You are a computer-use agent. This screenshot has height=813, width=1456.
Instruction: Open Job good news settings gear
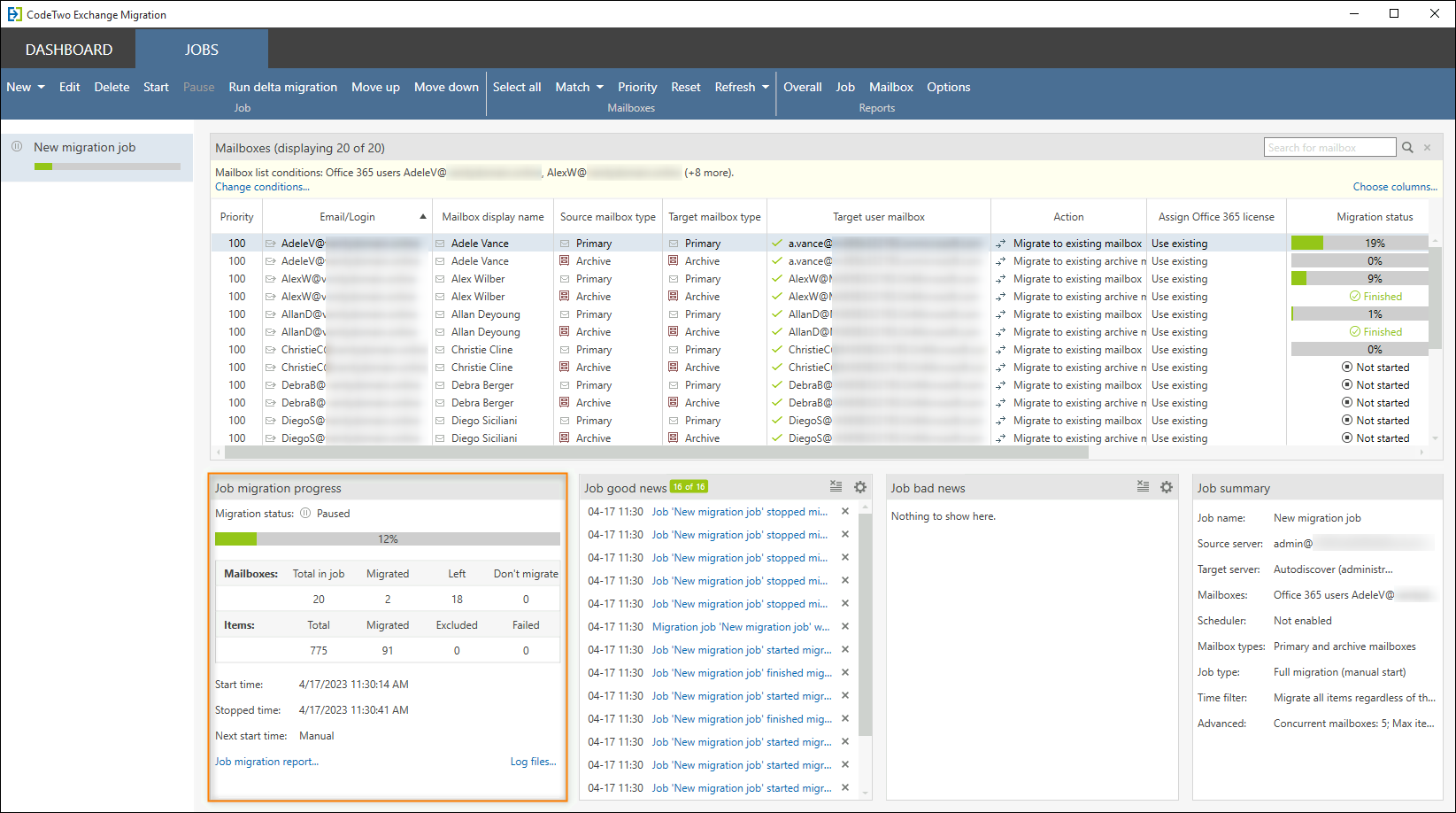coord(859,487)
